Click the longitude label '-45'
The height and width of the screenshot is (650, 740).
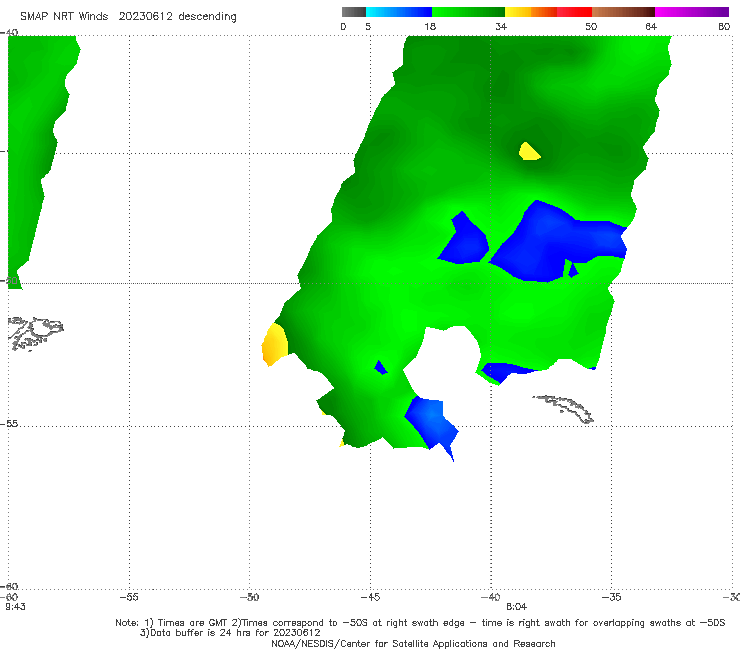click(370, 597)
